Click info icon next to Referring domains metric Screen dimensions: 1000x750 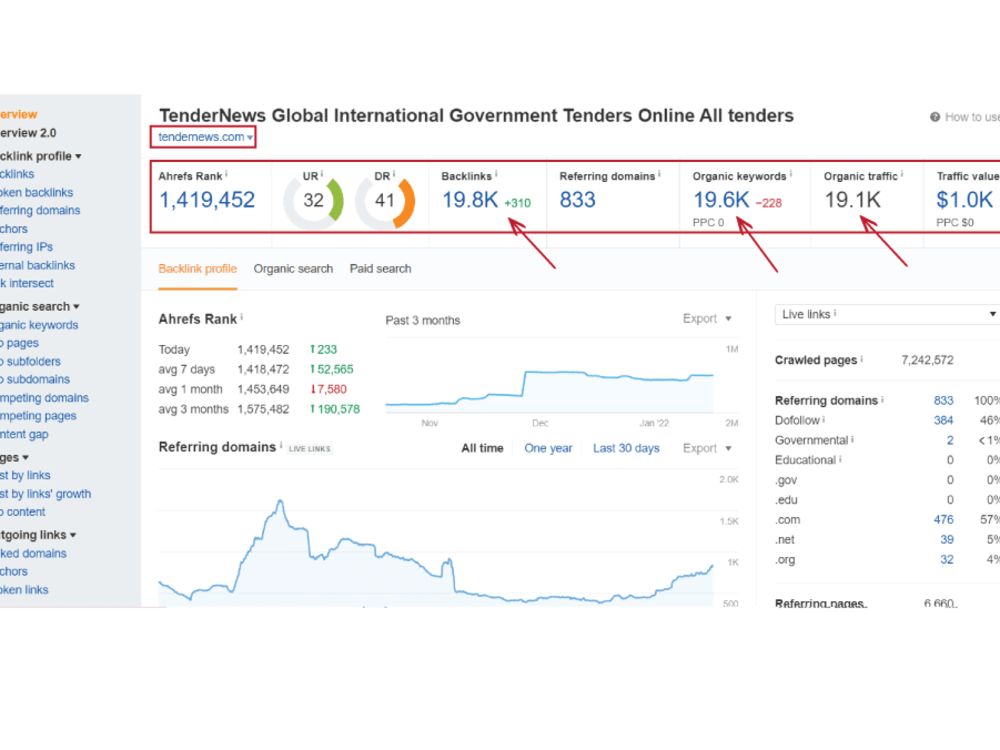pos(659,174)
